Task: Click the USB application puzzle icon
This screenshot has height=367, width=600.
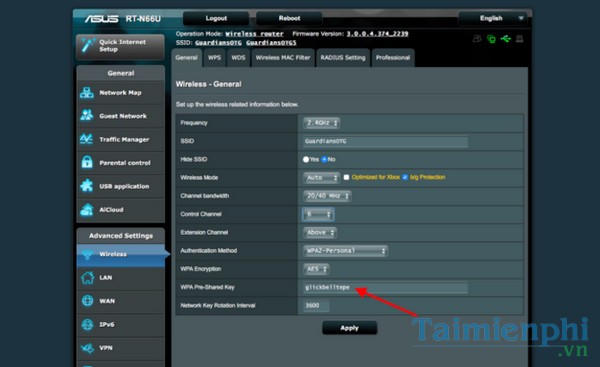Action: [x=87, y=186]
